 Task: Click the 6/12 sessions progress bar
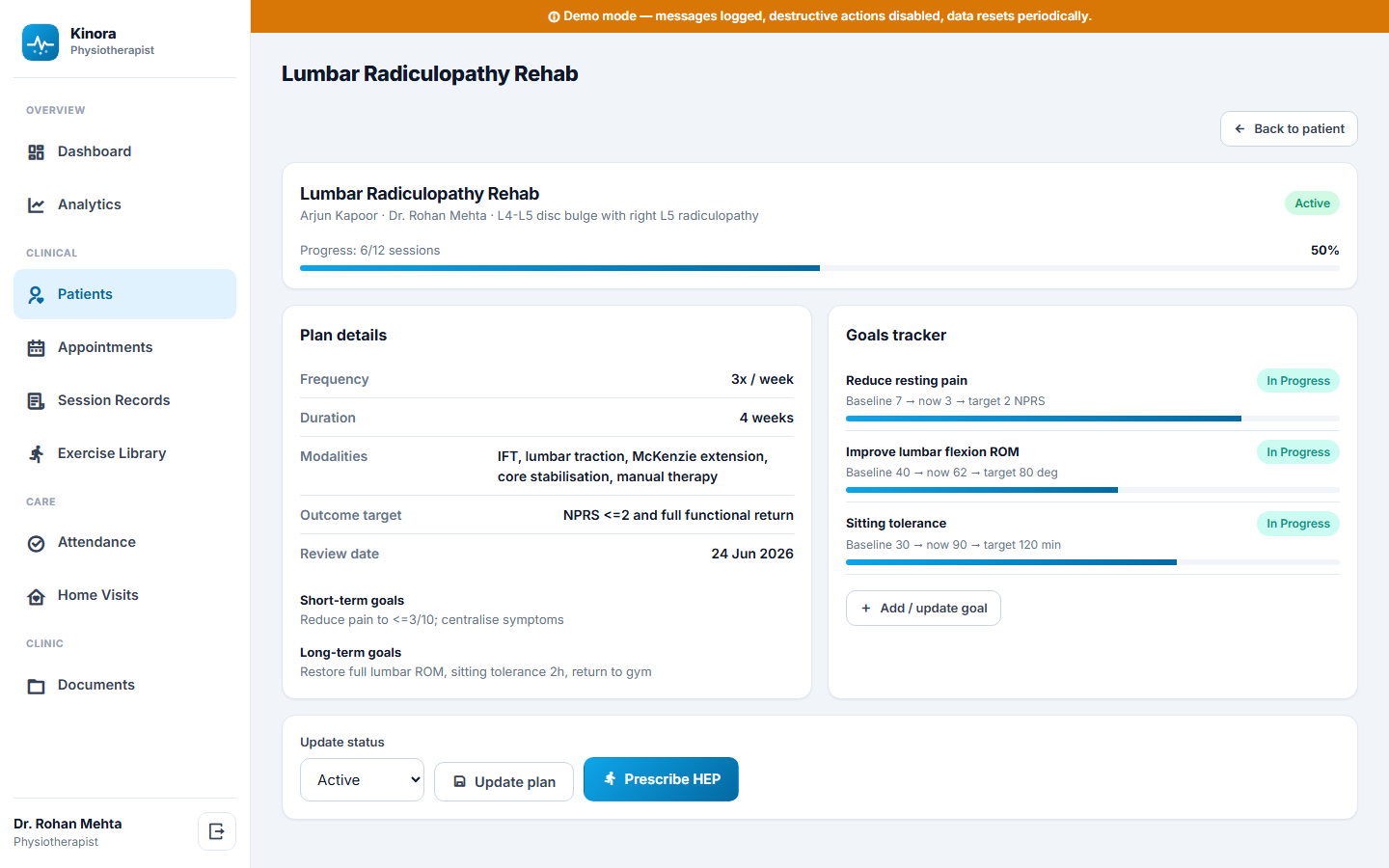click(x=820, y=268)
